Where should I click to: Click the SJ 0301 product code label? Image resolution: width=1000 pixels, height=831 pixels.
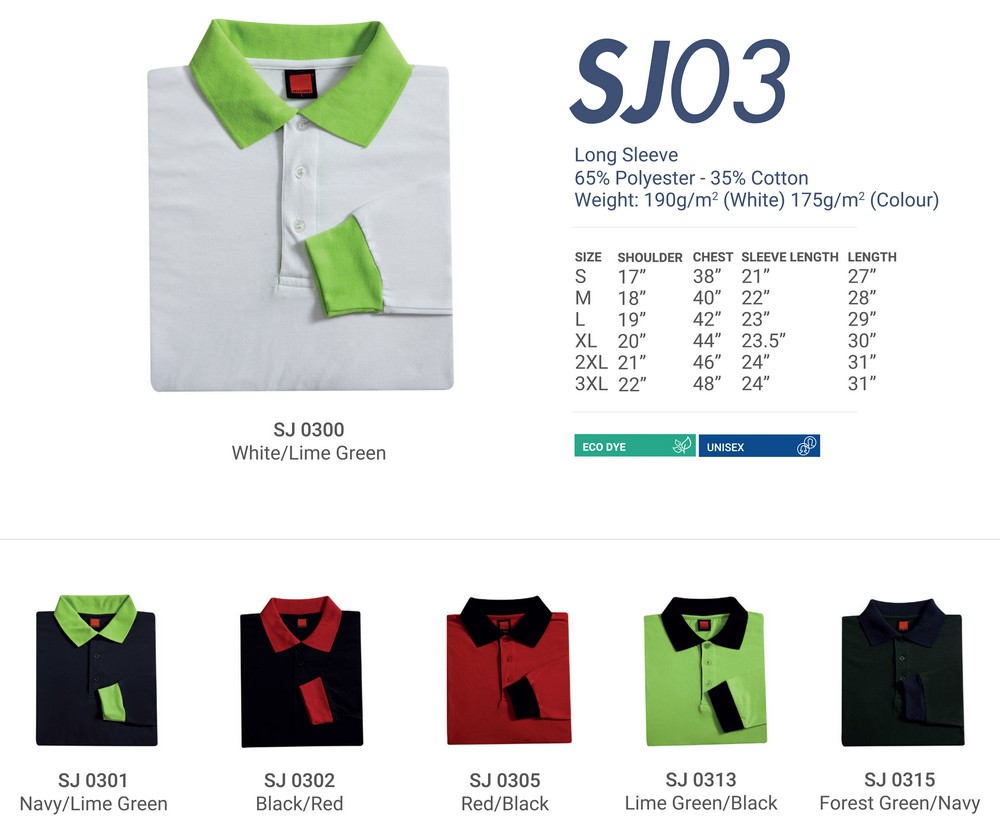tap(93, 780)
